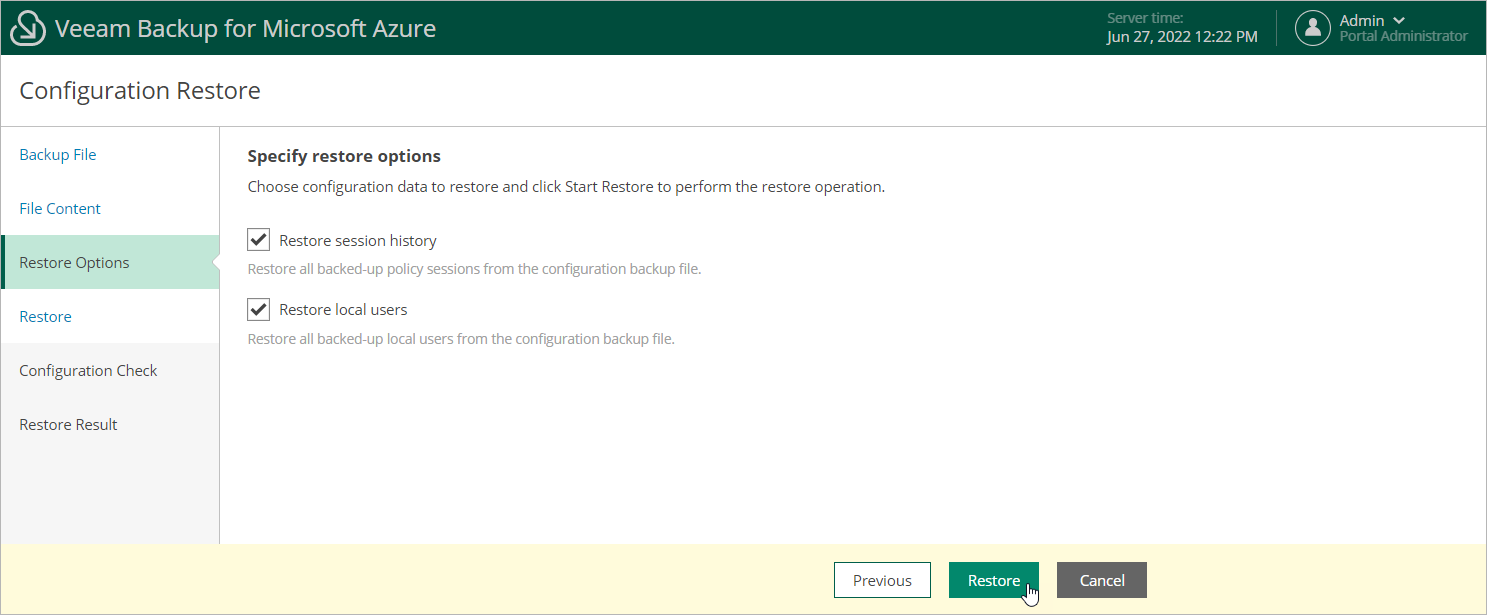This screenshot has height=615, width=1487.
Task: Click the 'Restore all backed-up policy sessions' description
Action: tap(474, 269)
